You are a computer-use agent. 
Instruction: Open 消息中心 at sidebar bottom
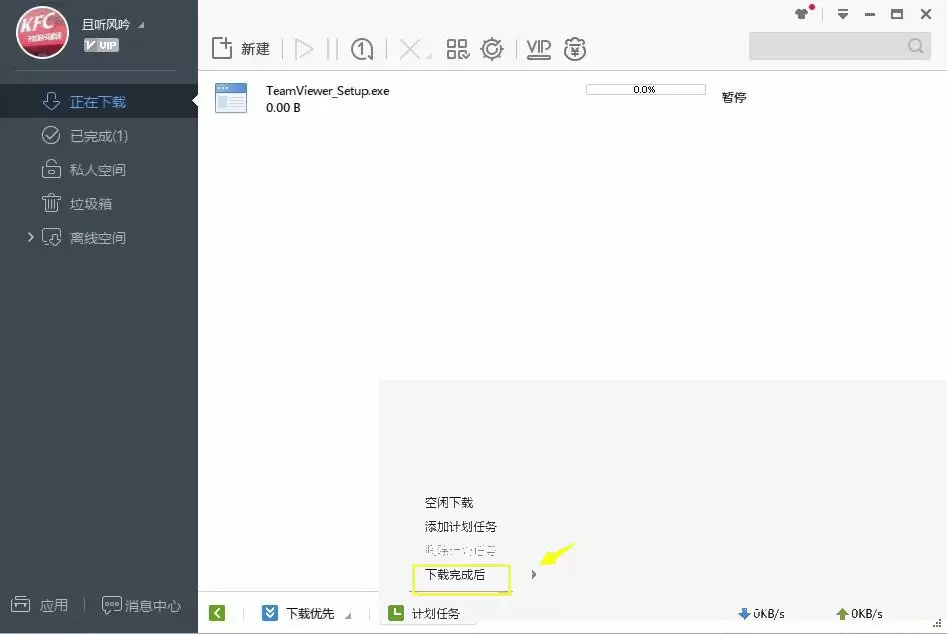tap(141, 605)
